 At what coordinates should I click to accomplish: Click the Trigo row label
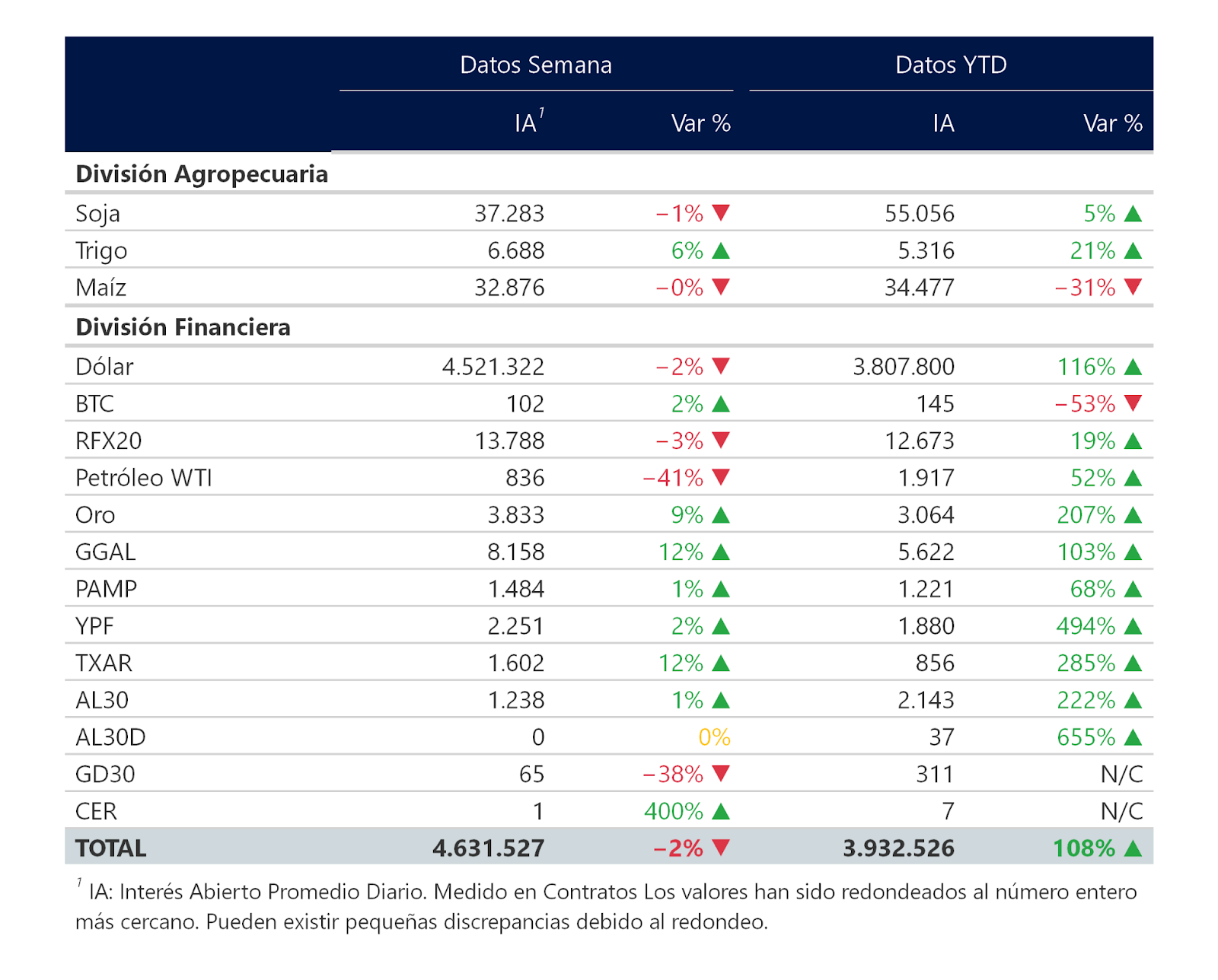coord(101,251)
